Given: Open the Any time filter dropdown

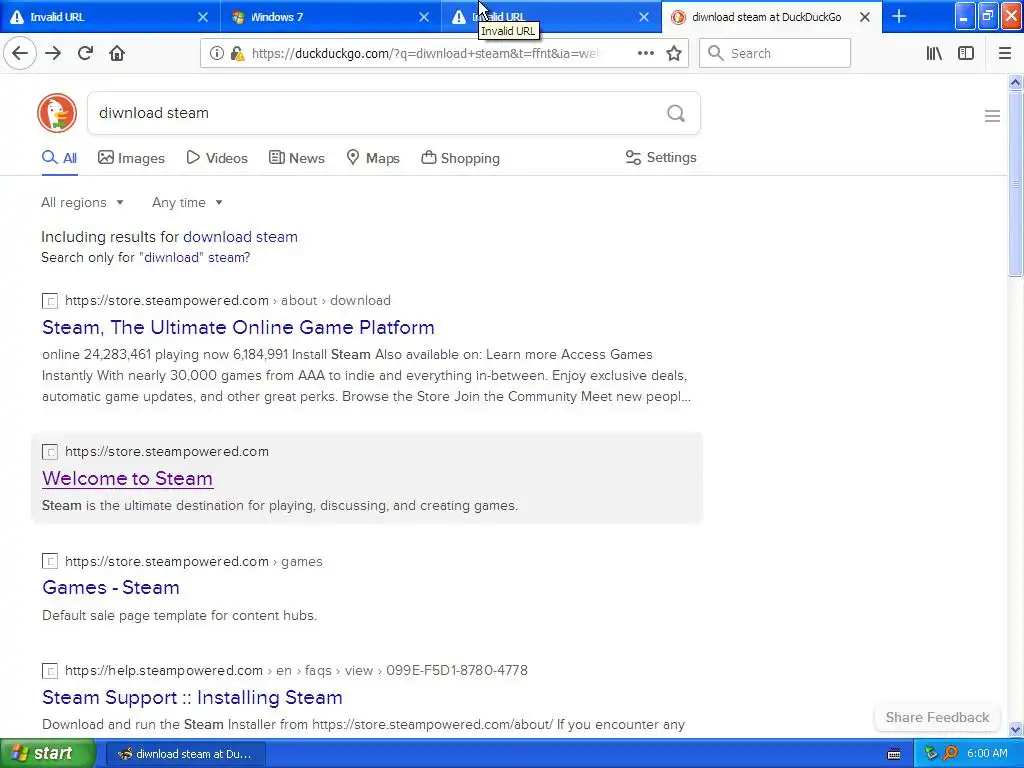Looking at the screenshot, I should [187, 202].
